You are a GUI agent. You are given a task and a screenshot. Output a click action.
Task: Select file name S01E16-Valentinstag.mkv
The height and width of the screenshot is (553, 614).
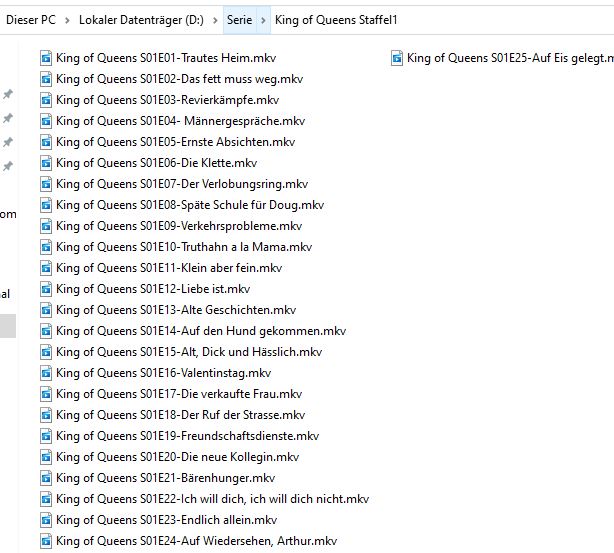pos(164,373)
